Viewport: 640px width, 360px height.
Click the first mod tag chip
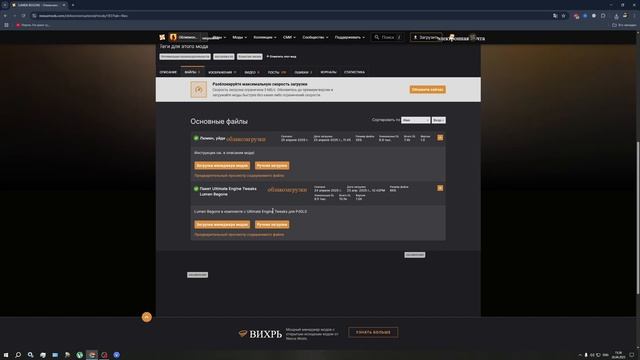(x=185, y=57)
